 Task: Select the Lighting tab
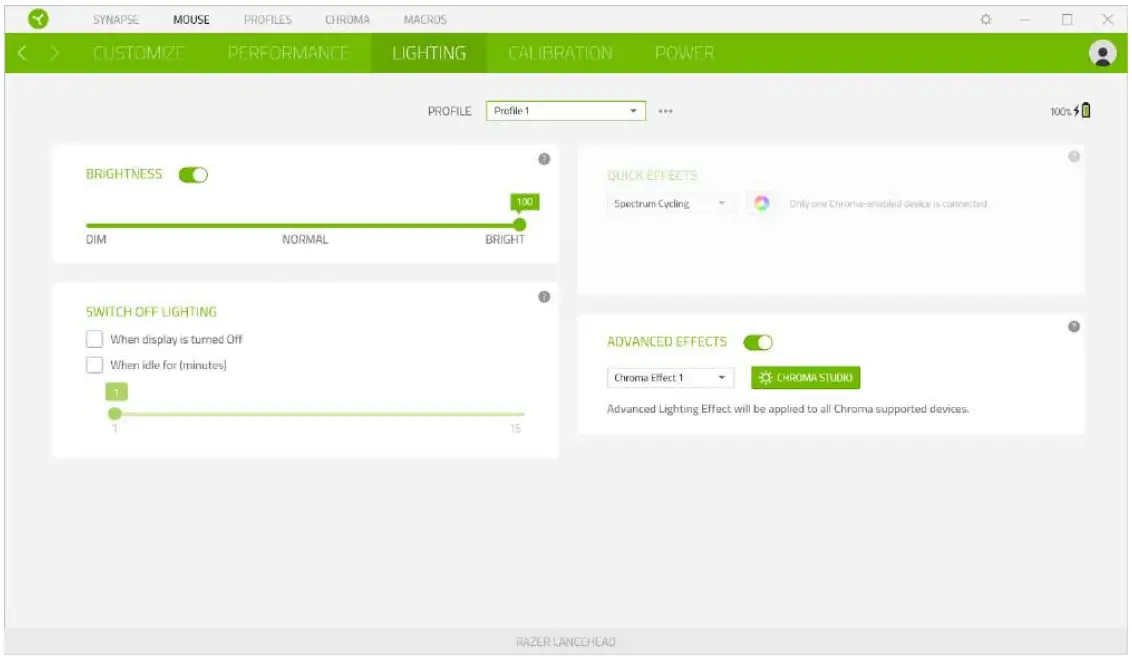[429, 53]
